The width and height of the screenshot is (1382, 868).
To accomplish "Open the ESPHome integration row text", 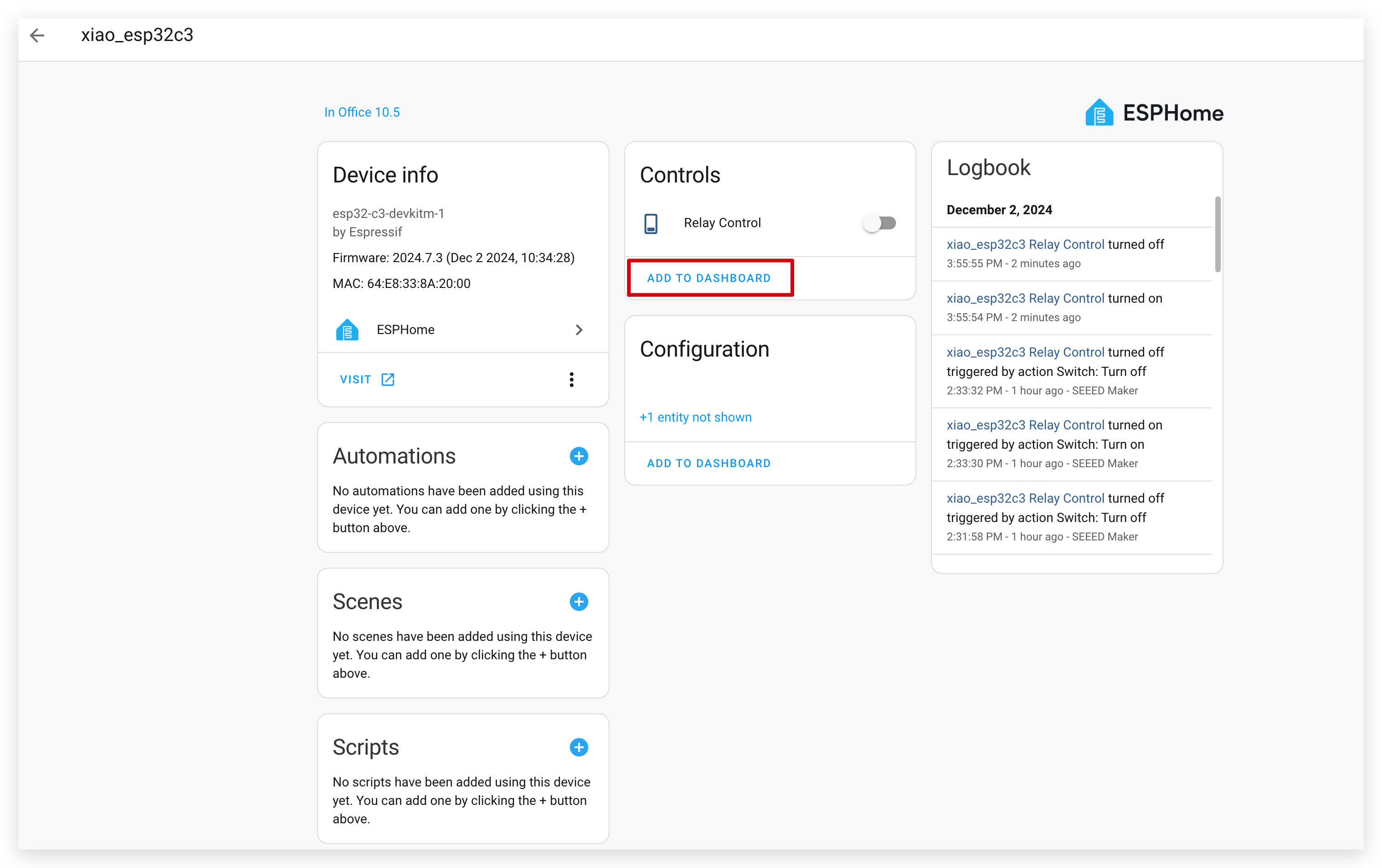I will point(405,329).
